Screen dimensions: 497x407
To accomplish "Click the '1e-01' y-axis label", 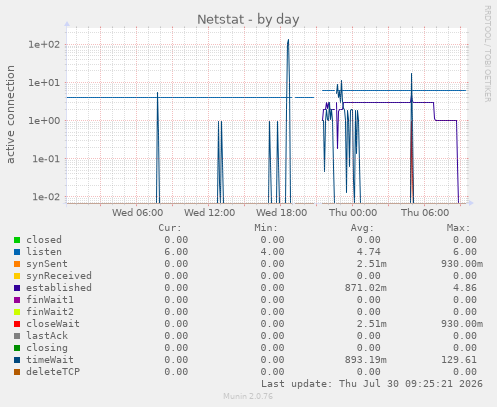I will 46,159.
